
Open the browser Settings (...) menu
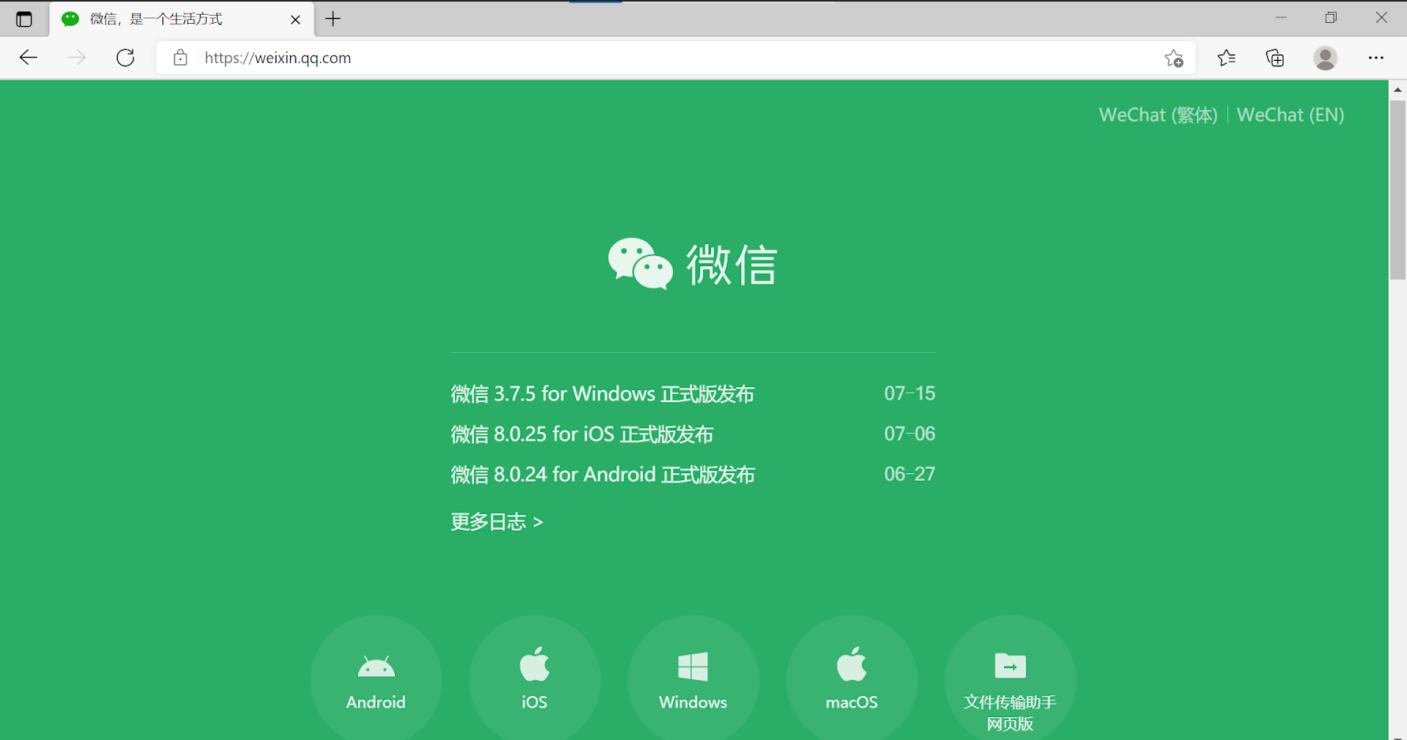tap(1376, 57)
